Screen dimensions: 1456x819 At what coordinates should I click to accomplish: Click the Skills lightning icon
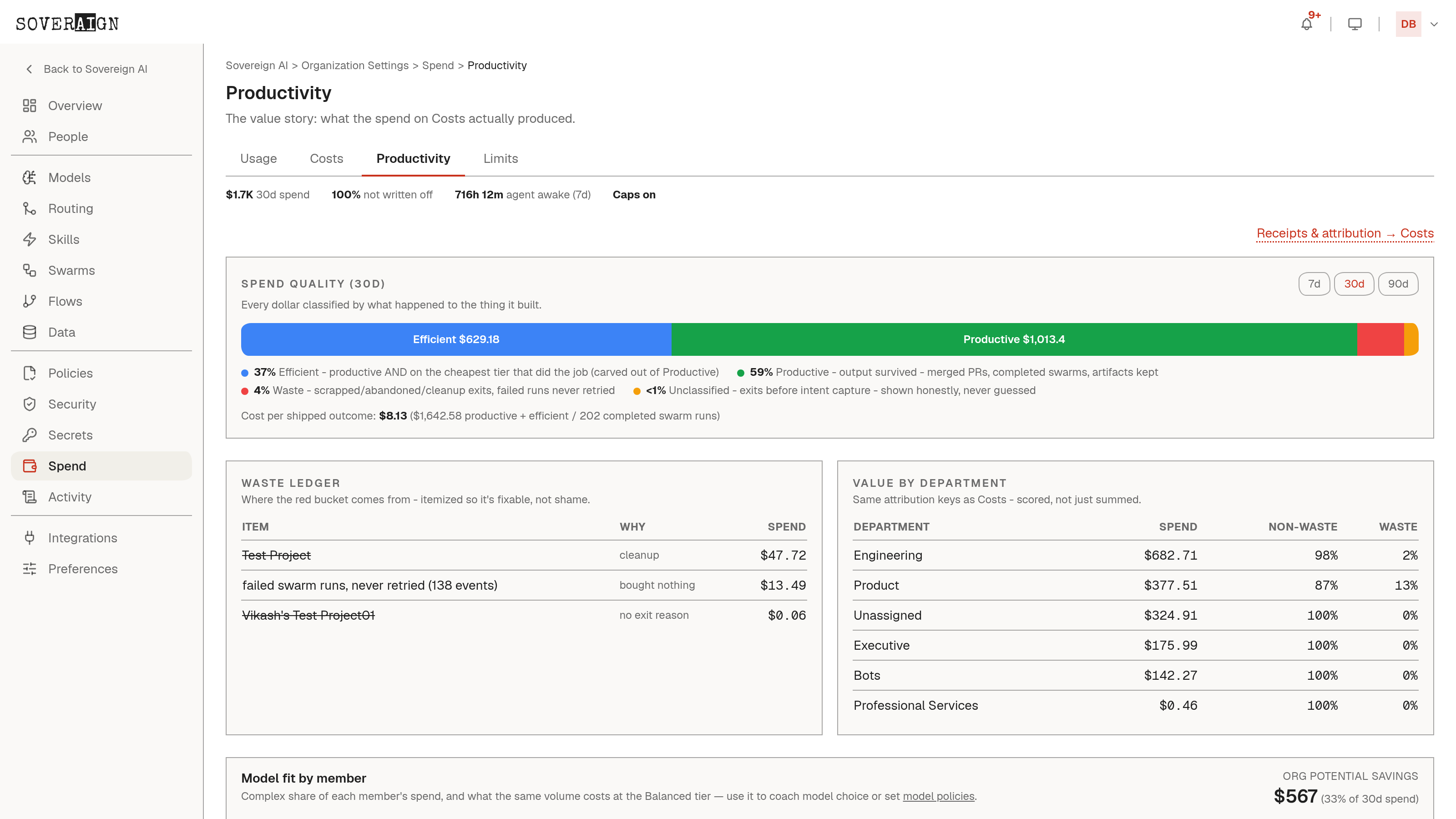(x=30, y=240)
